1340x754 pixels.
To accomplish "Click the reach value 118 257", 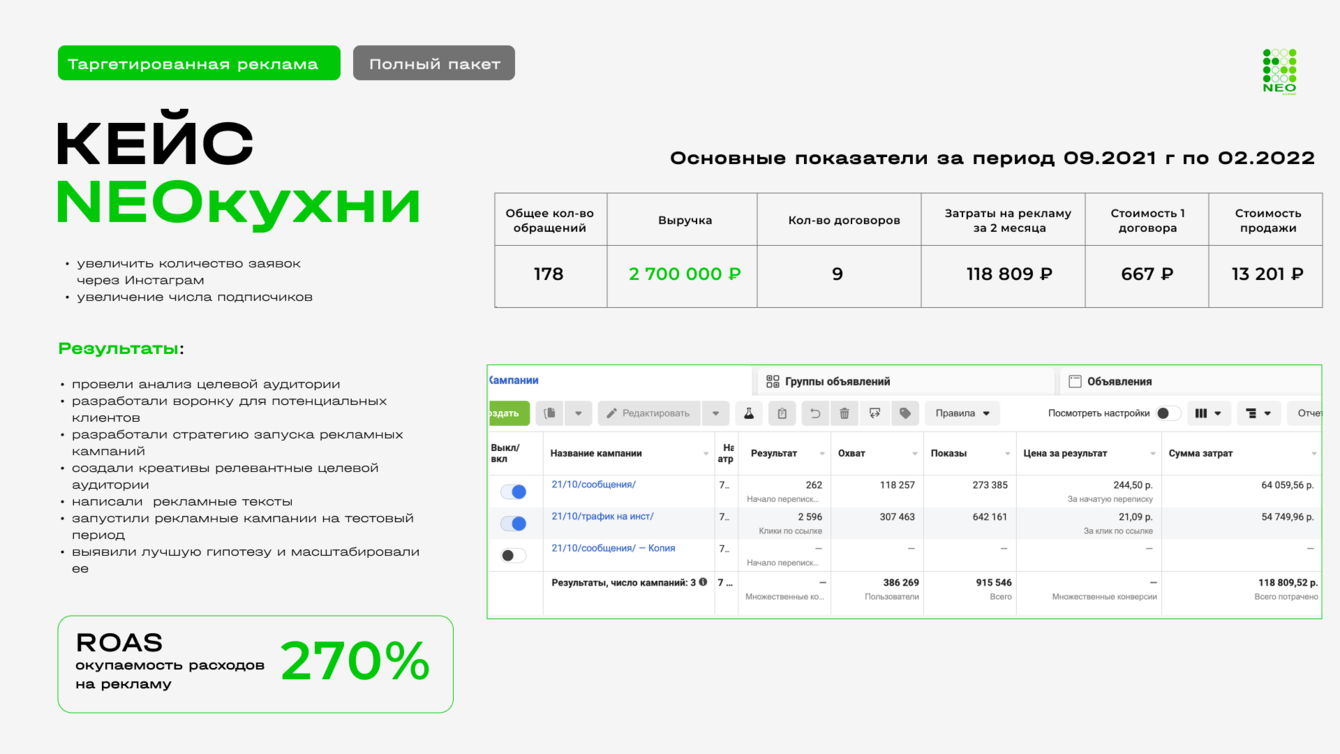I will (x=897, y=485).
